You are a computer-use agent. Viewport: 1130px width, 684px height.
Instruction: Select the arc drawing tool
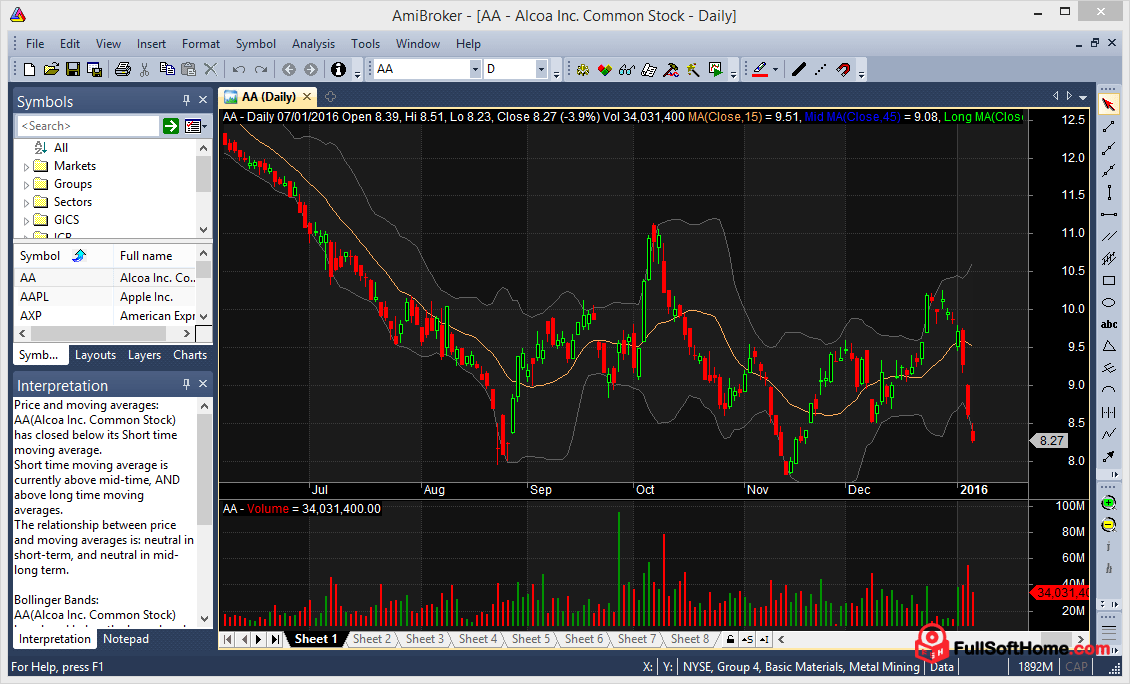pyautogui.click(x=1108, y=390)
